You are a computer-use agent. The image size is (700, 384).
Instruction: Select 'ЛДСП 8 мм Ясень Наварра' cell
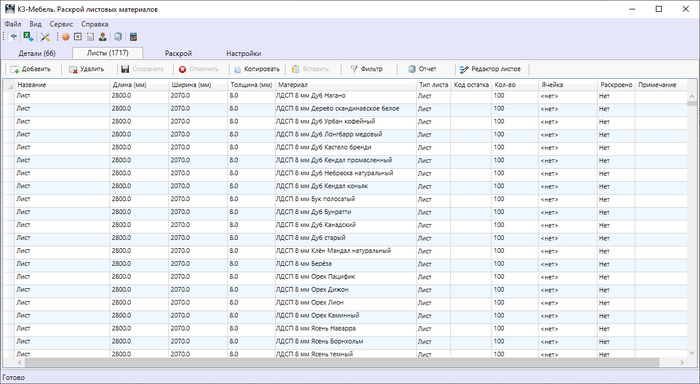point(346,329)
